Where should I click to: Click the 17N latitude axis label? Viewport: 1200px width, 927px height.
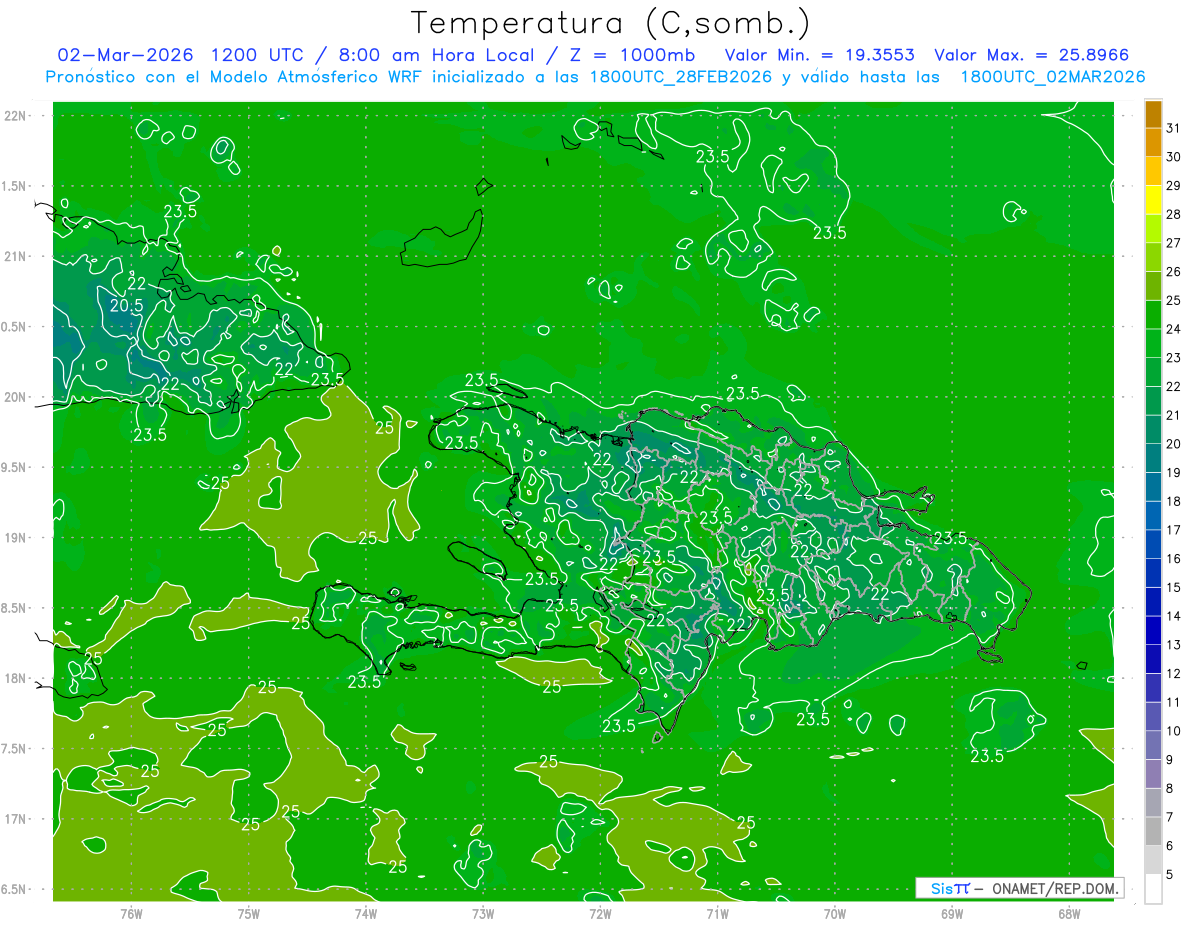pyautogui.click(x=16, y=819)
